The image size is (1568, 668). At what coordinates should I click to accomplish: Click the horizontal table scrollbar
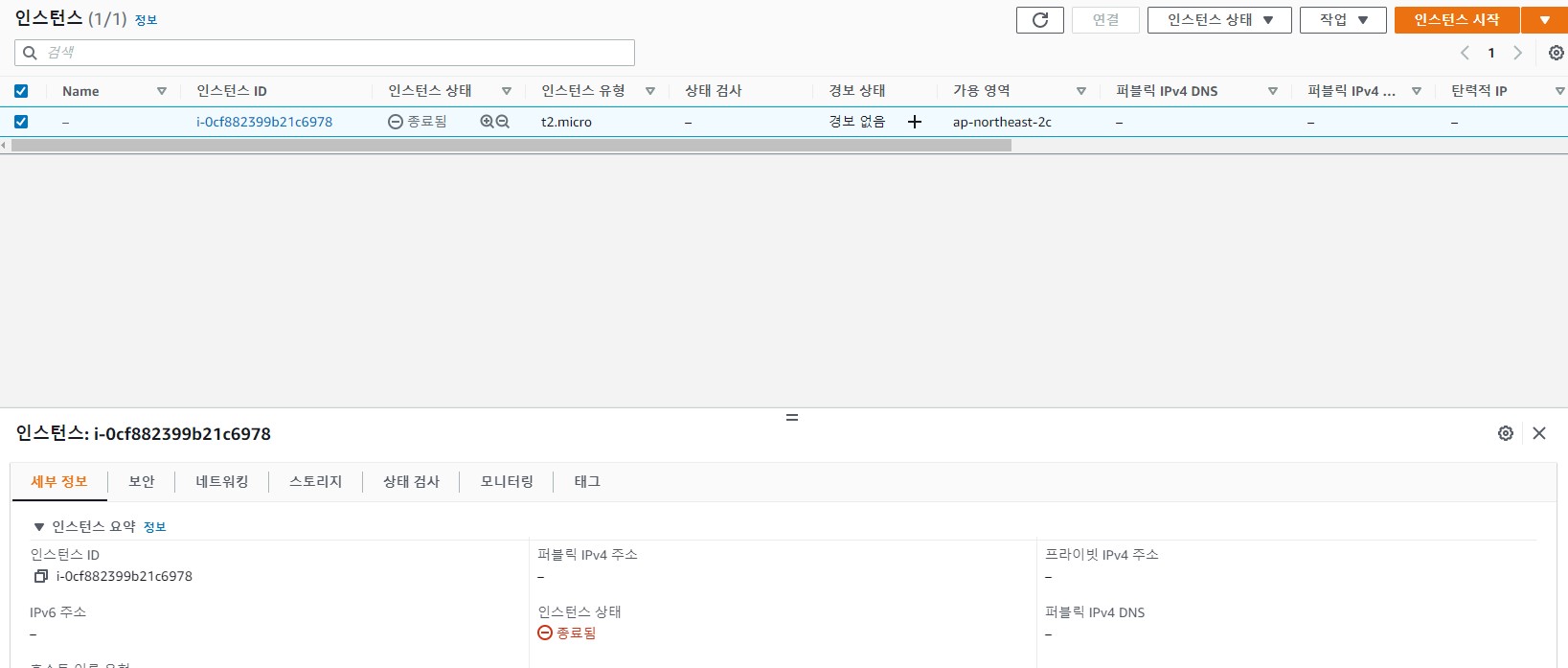511,146
